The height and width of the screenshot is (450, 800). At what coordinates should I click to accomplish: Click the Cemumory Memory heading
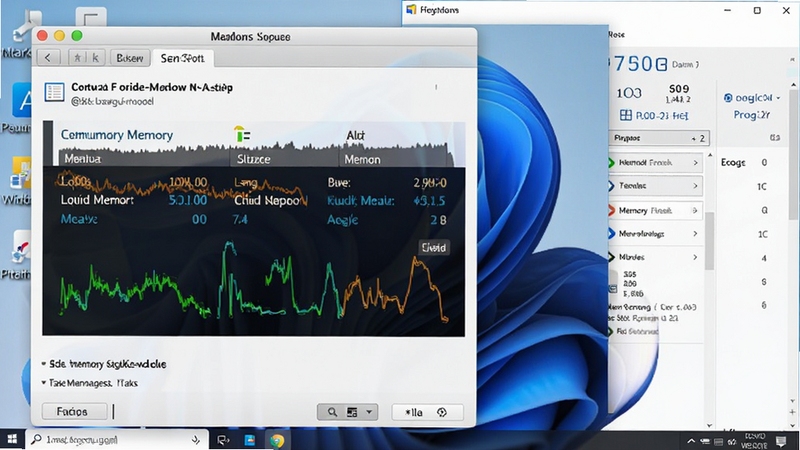click(x=117, y=135)
